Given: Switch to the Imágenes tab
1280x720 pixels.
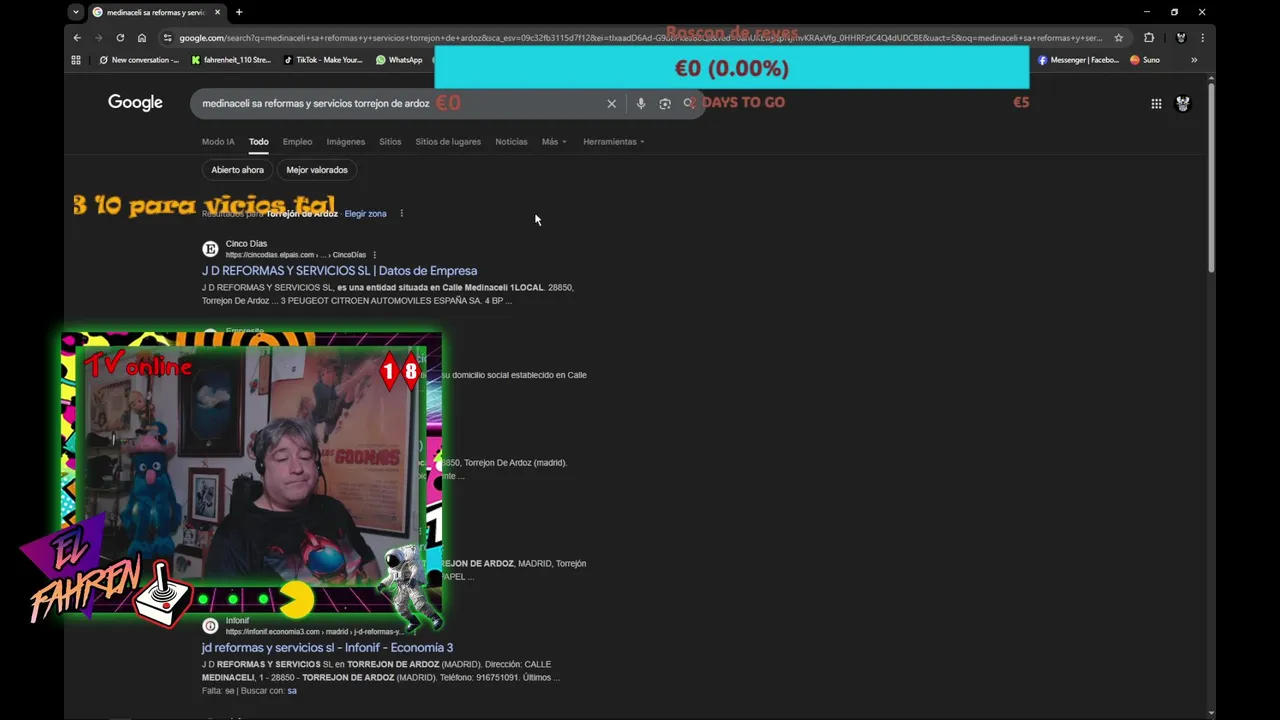Looking at the screenshot, I should 346,142.
